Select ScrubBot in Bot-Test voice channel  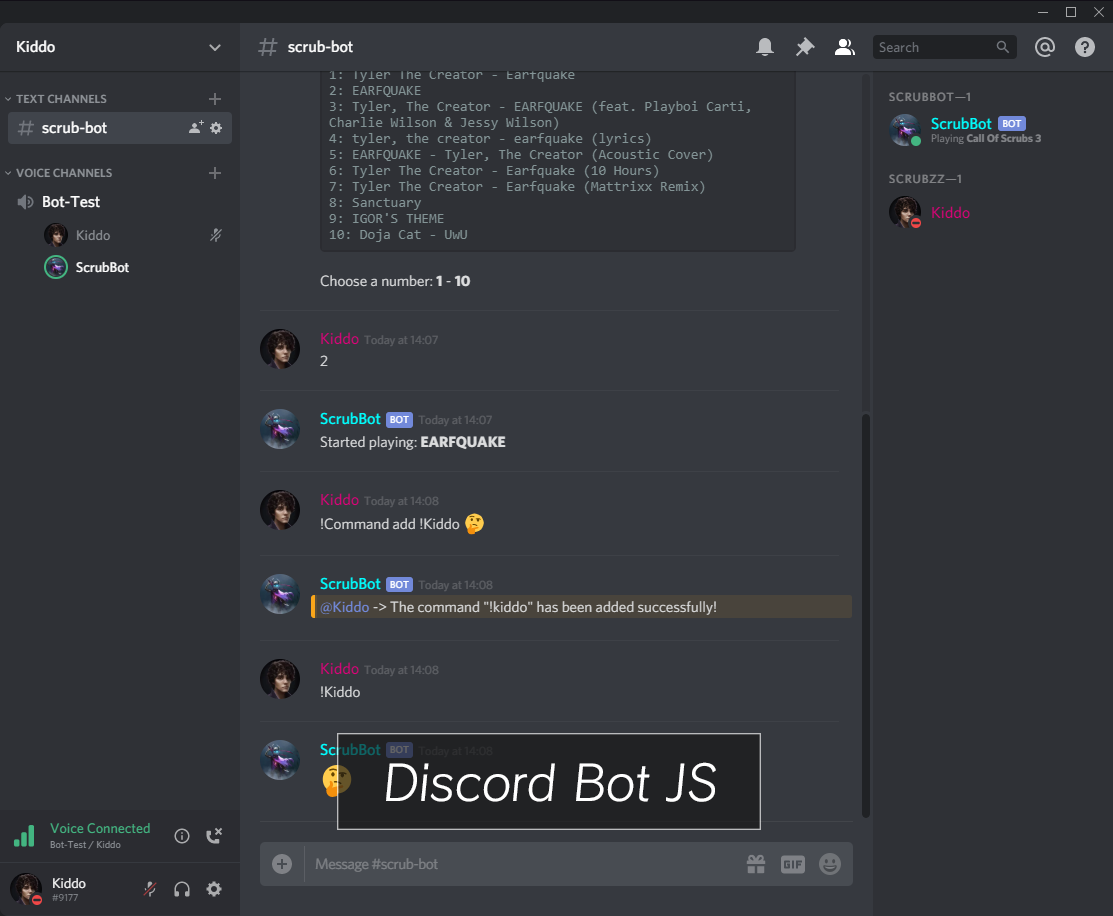pyautogui.click(x=102, y=268)
